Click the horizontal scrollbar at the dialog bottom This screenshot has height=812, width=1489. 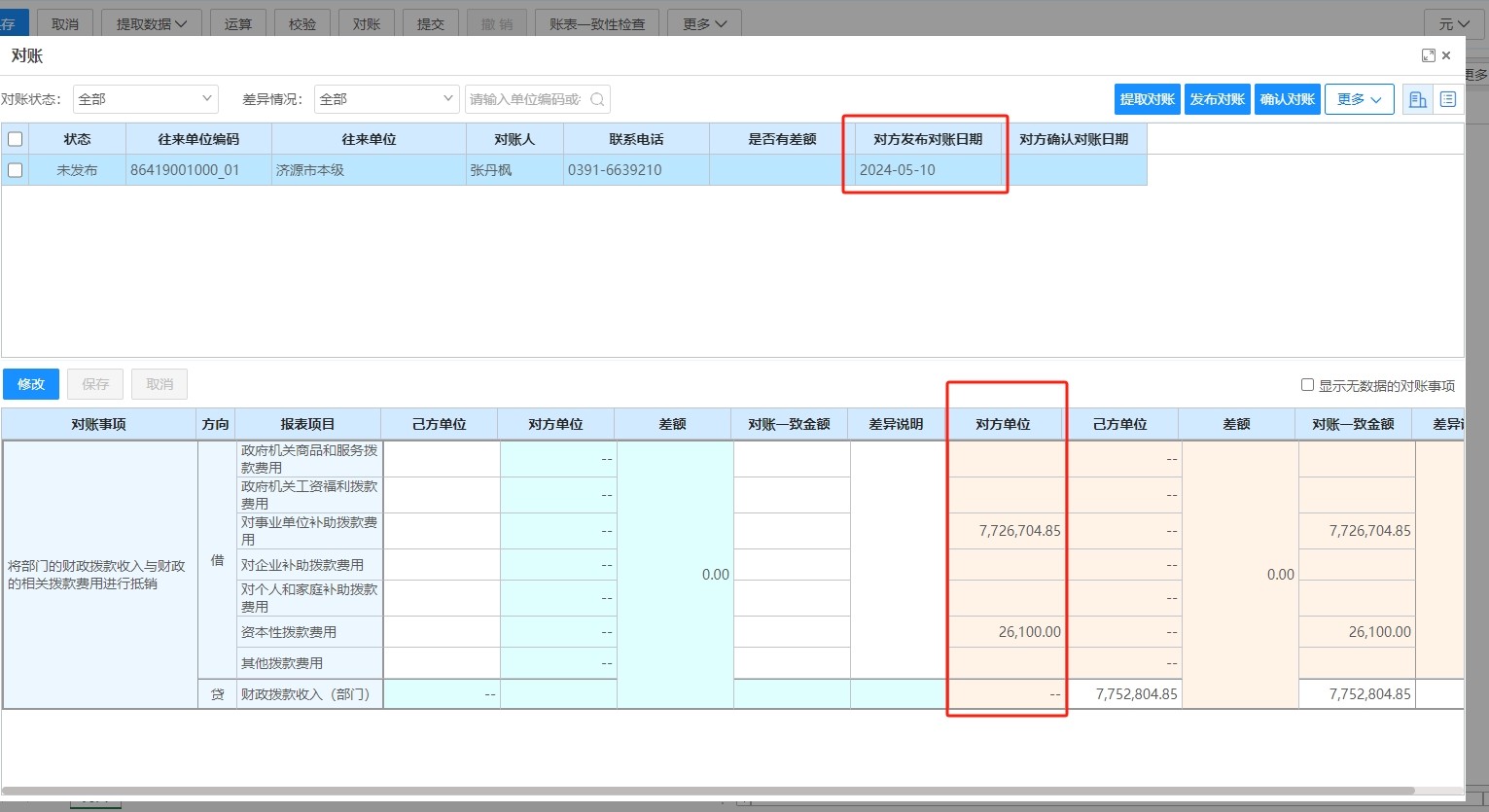coord(708,791)
